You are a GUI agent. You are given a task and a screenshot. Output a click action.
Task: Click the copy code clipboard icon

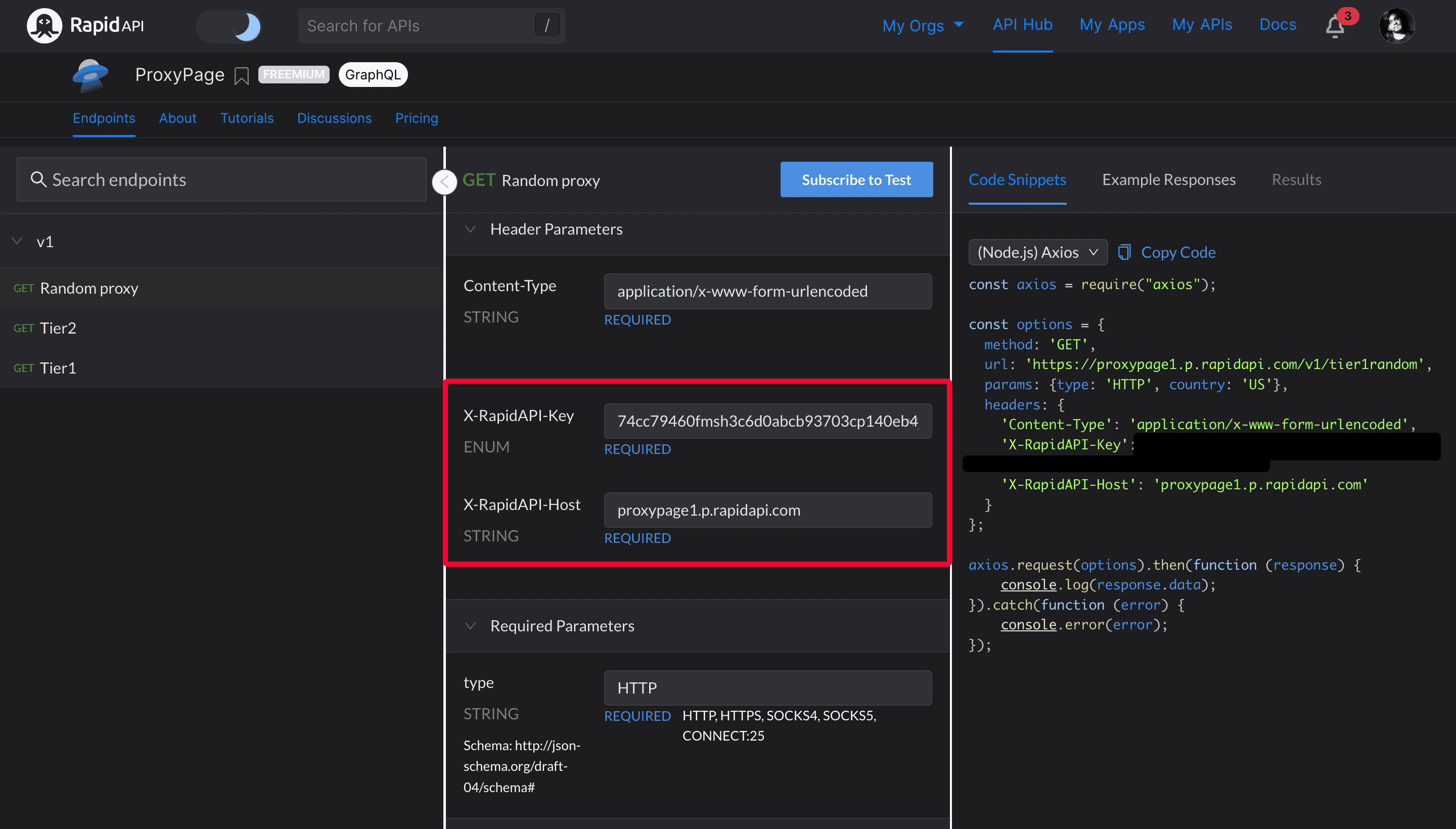[x=1124, y=252]
